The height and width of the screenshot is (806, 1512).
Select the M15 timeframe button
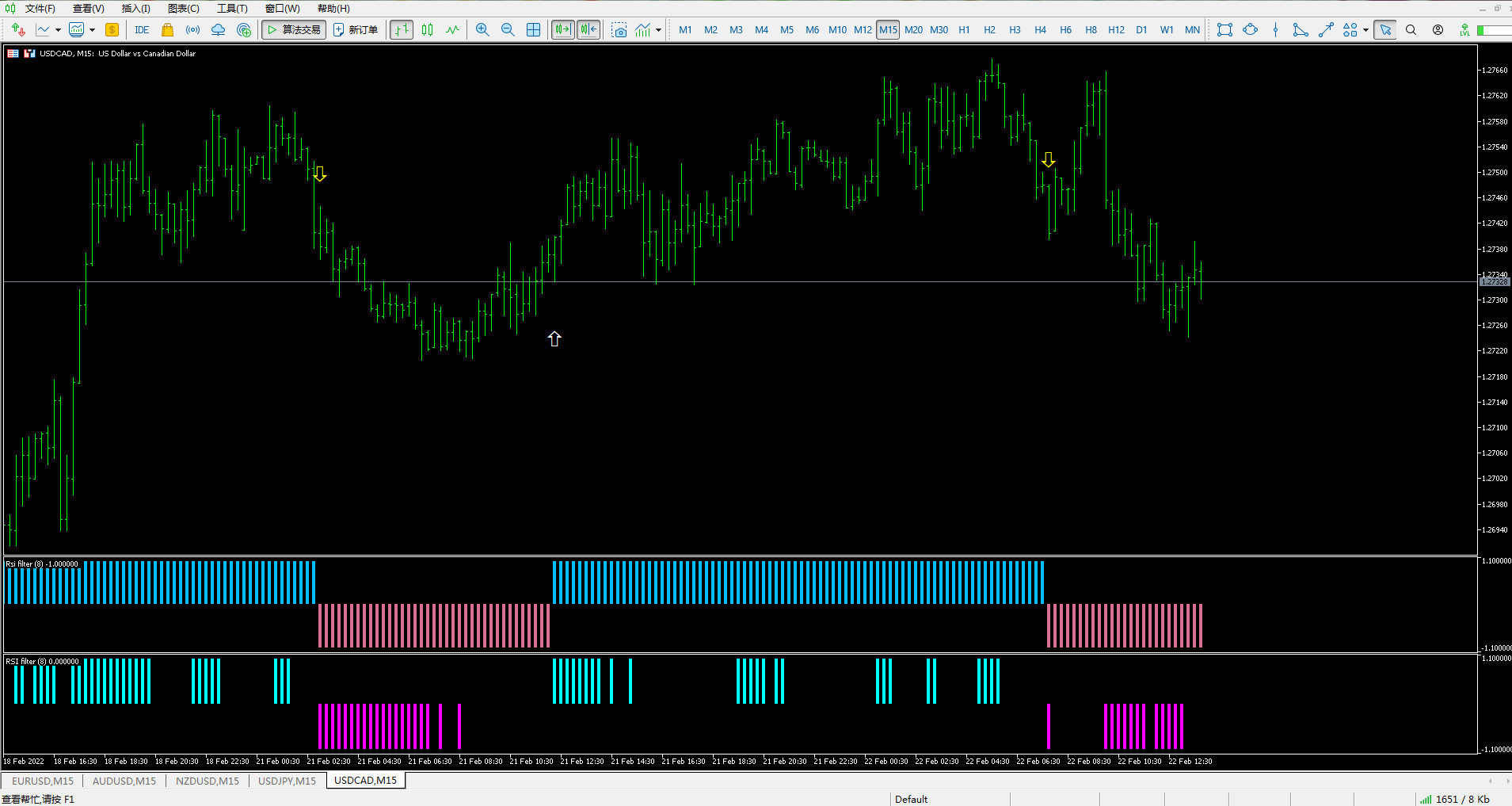(888, 30)
